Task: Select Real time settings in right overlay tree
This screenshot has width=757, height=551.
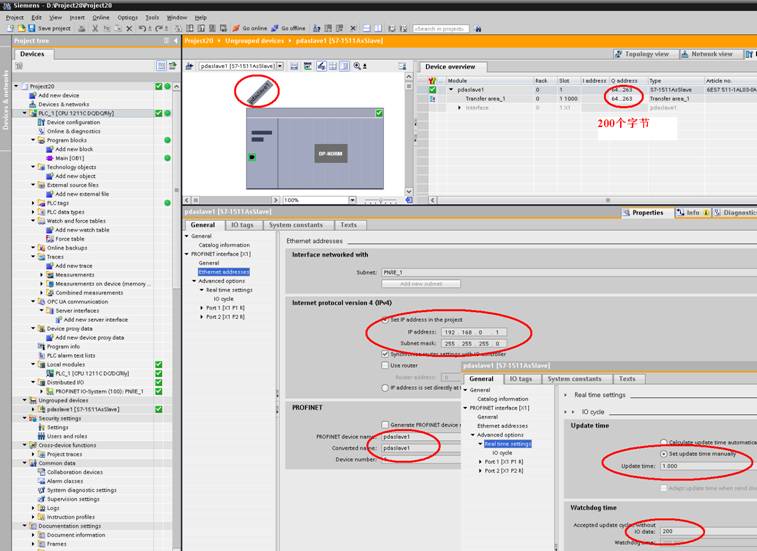Action: [x=508, y=444]
